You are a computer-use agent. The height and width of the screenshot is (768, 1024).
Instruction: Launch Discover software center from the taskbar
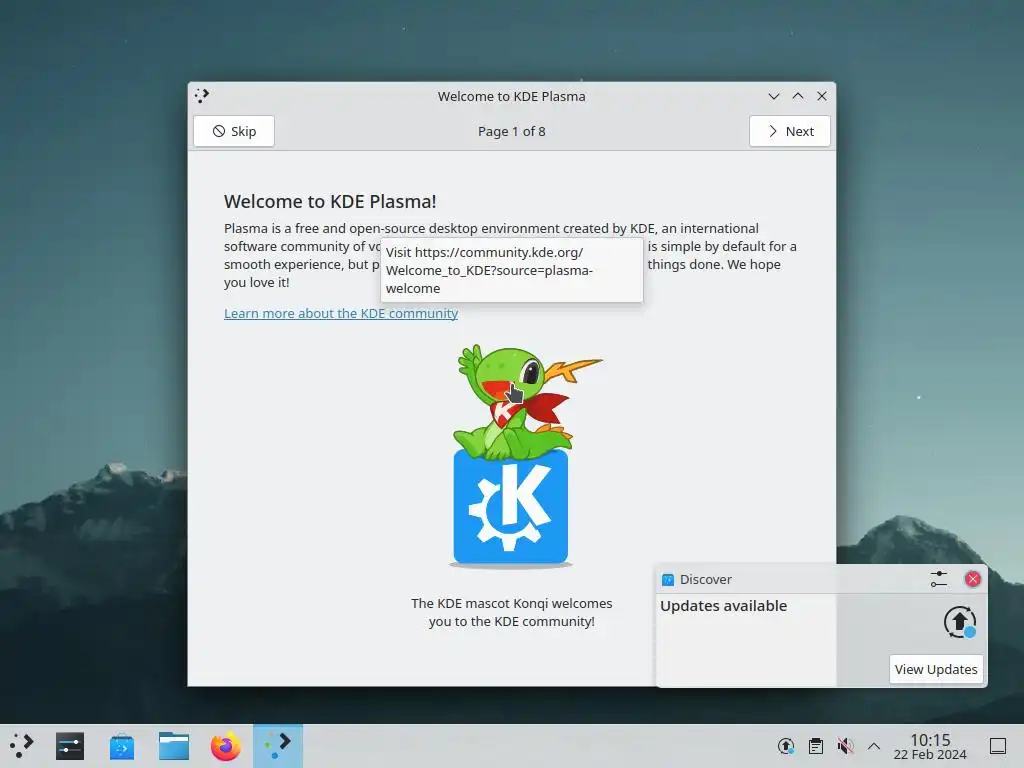121,746
